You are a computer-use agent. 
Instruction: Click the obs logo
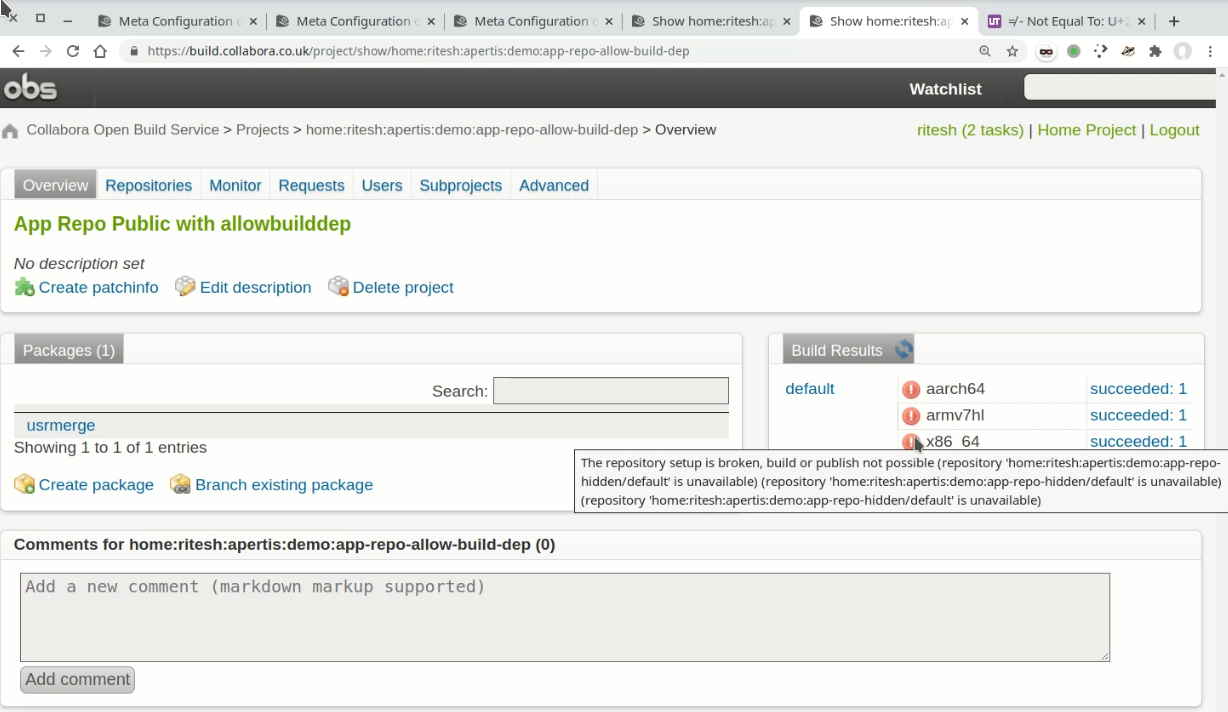click(x=30, y=88)
